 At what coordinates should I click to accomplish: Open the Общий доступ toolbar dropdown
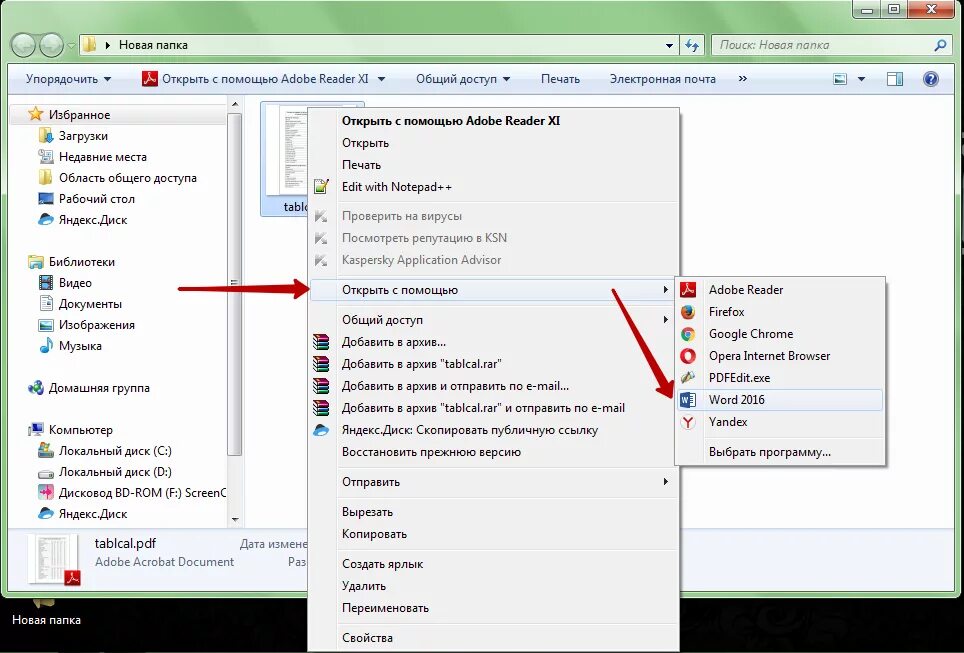(x=463, y=79)
